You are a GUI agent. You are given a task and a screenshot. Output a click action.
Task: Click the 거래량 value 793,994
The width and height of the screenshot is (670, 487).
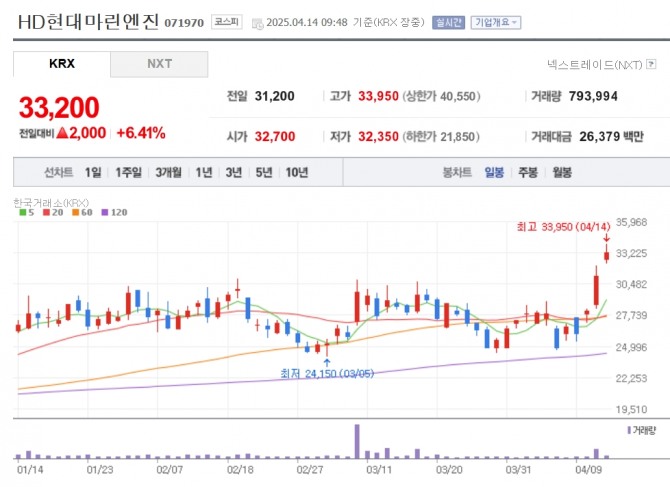click(593, 96)
